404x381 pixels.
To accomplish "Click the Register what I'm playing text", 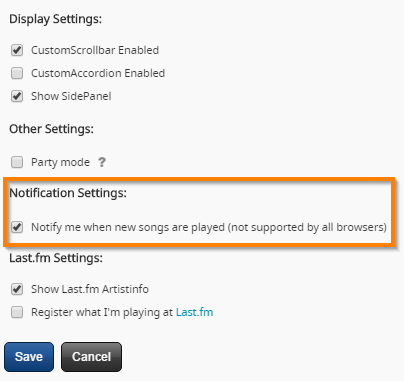I will (x=102, y=312).
